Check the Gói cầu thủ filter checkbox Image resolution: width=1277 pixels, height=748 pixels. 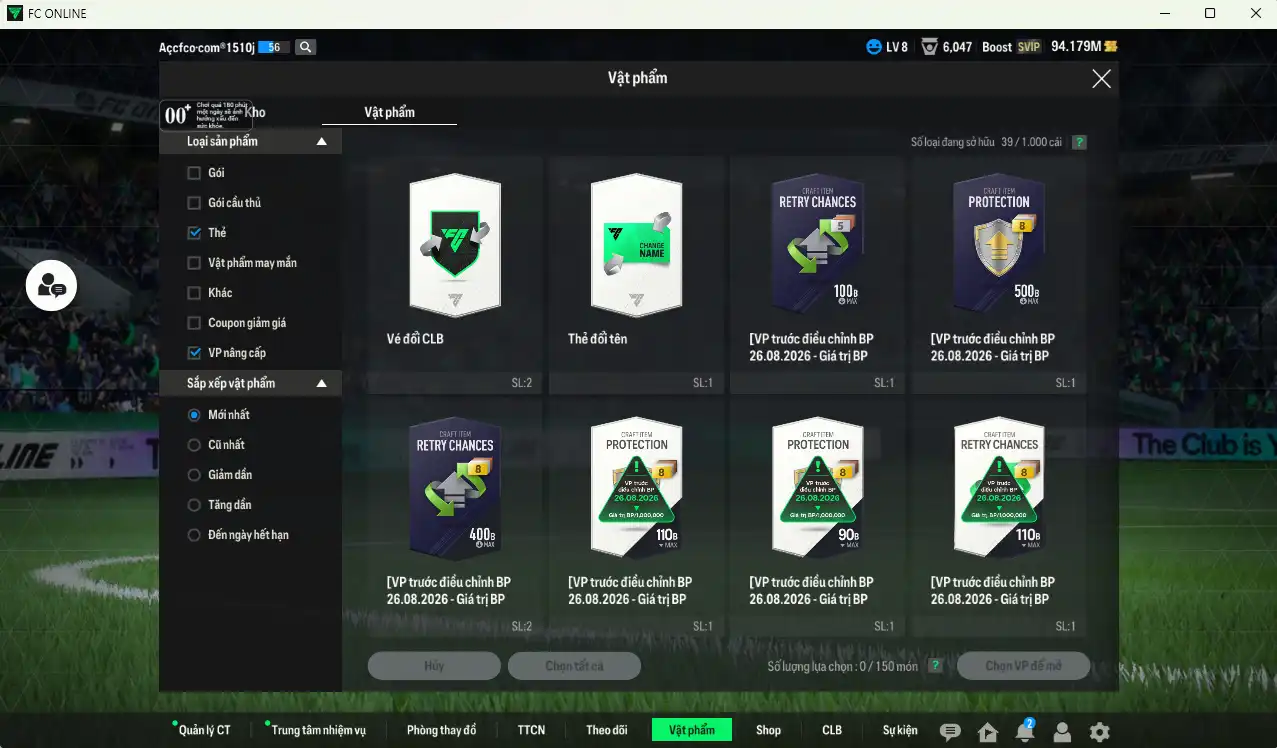point(194,203)
